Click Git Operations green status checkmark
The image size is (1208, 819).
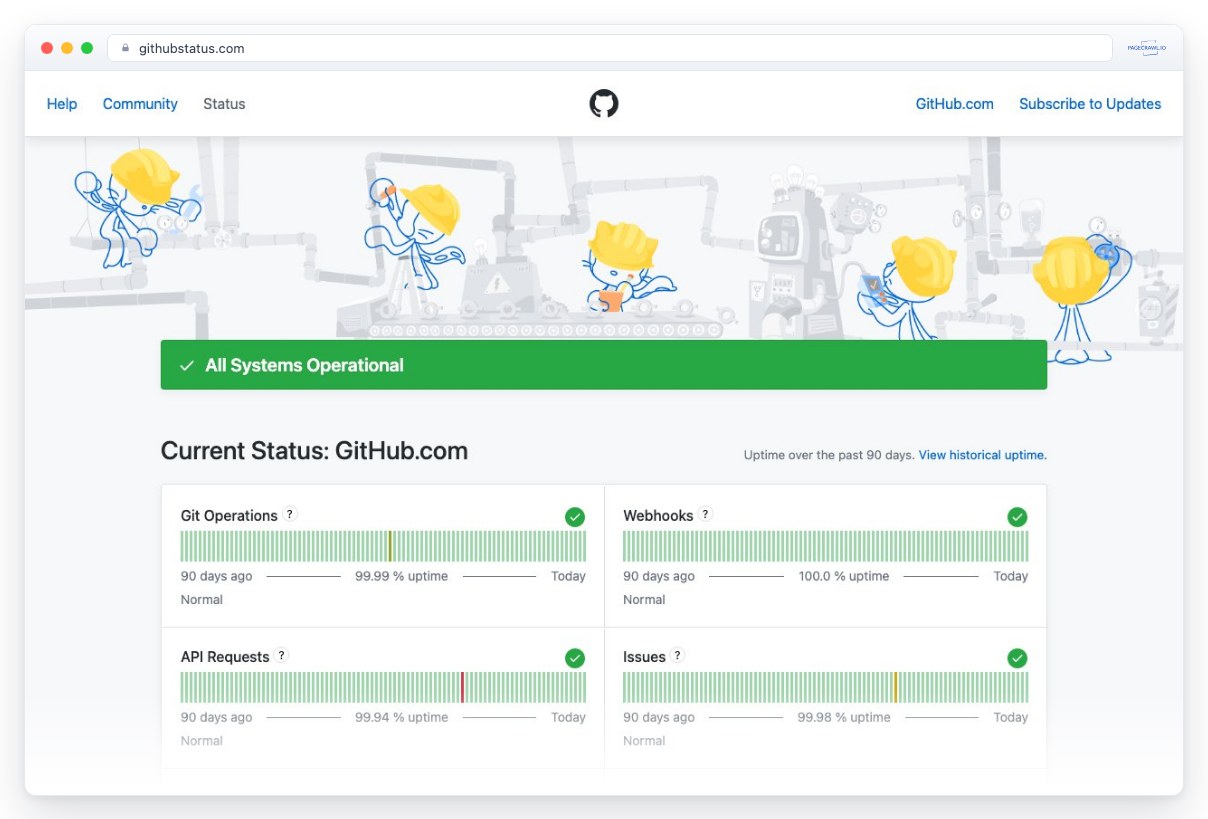(x=575, y=517)
